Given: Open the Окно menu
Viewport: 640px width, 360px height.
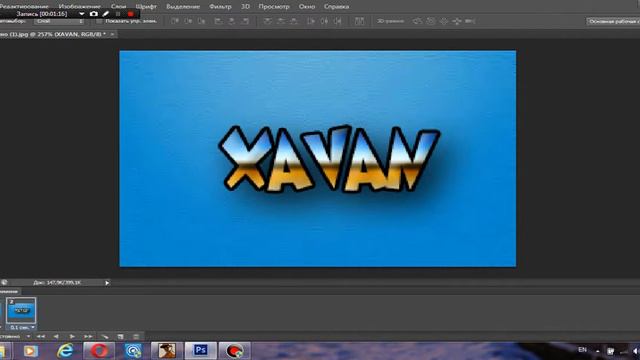Looking at the screenshot, I should pyautogui.click(x=307, y=6).
